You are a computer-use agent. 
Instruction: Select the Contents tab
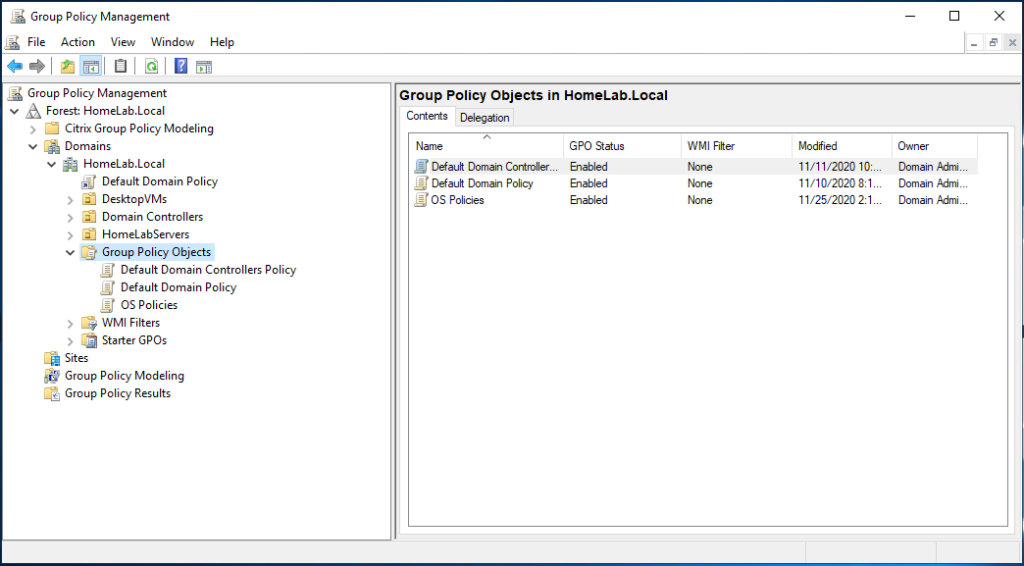pos(427,116)
